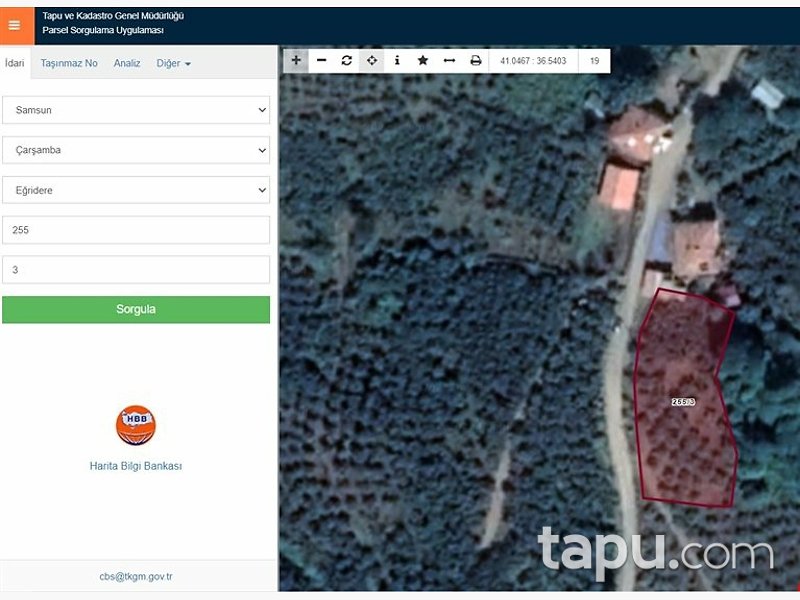
Task: Open the Eğridere neighborhood dropdown
Action: [136, 190]
